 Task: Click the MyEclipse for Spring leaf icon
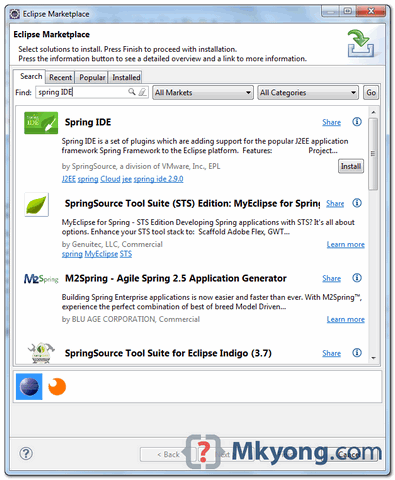(36, 204)
